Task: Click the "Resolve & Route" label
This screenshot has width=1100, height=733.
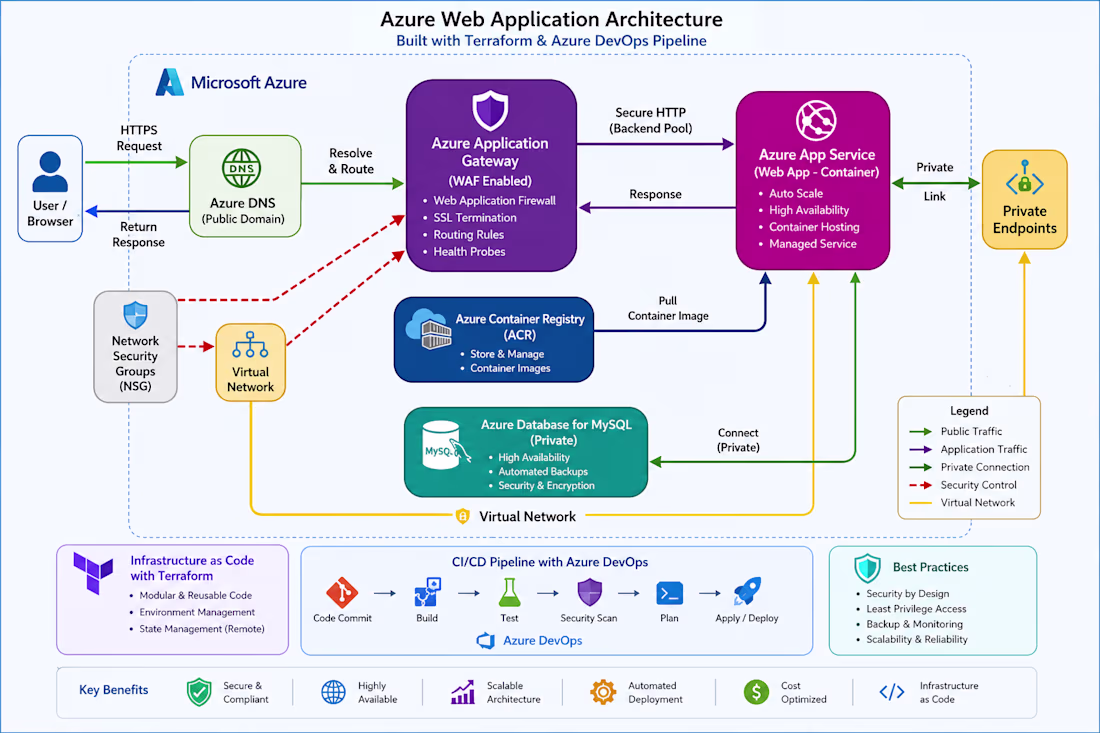Action: coord(351,161)
